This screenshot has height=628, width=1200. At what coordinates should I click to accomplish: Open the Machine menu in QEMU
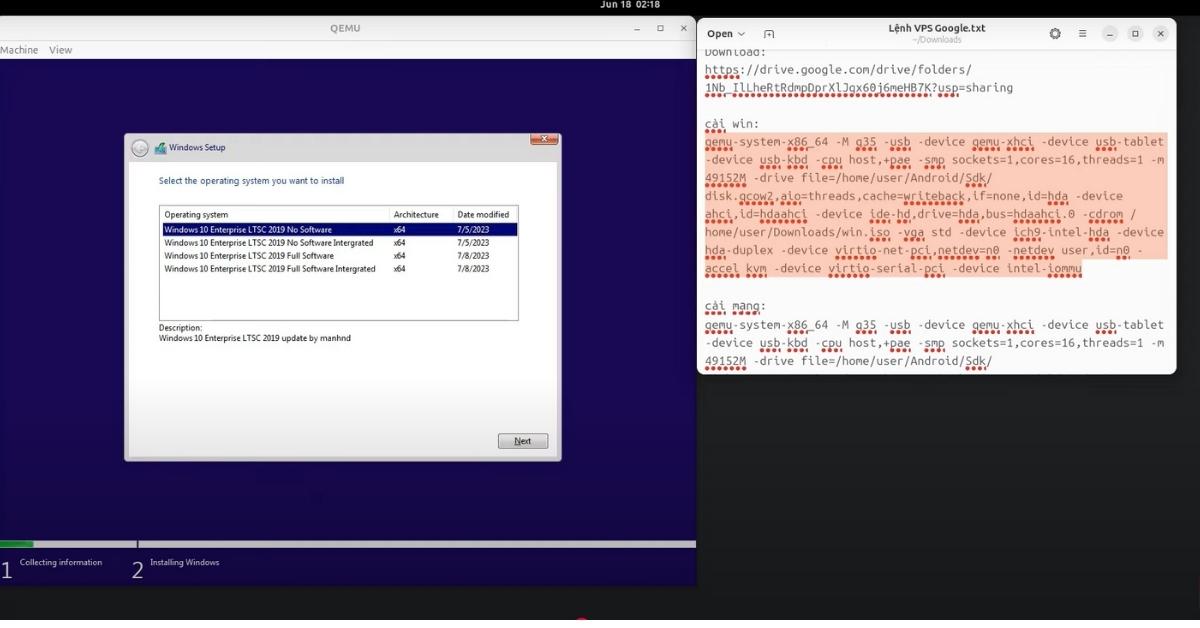pyautogui.click(x=19, y=50)
